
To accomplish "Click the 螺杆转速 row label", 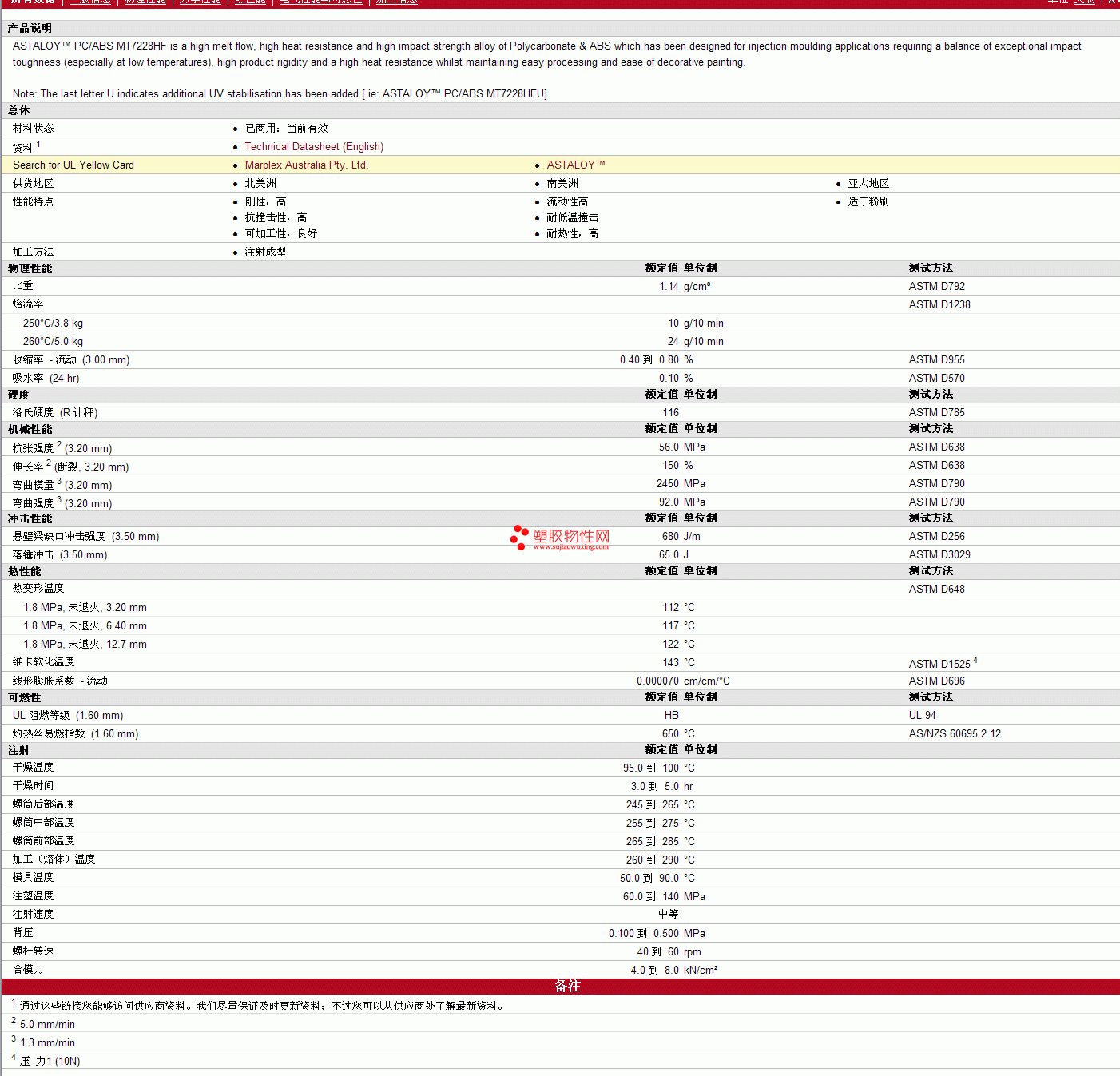I will click(x=34, y=951).
